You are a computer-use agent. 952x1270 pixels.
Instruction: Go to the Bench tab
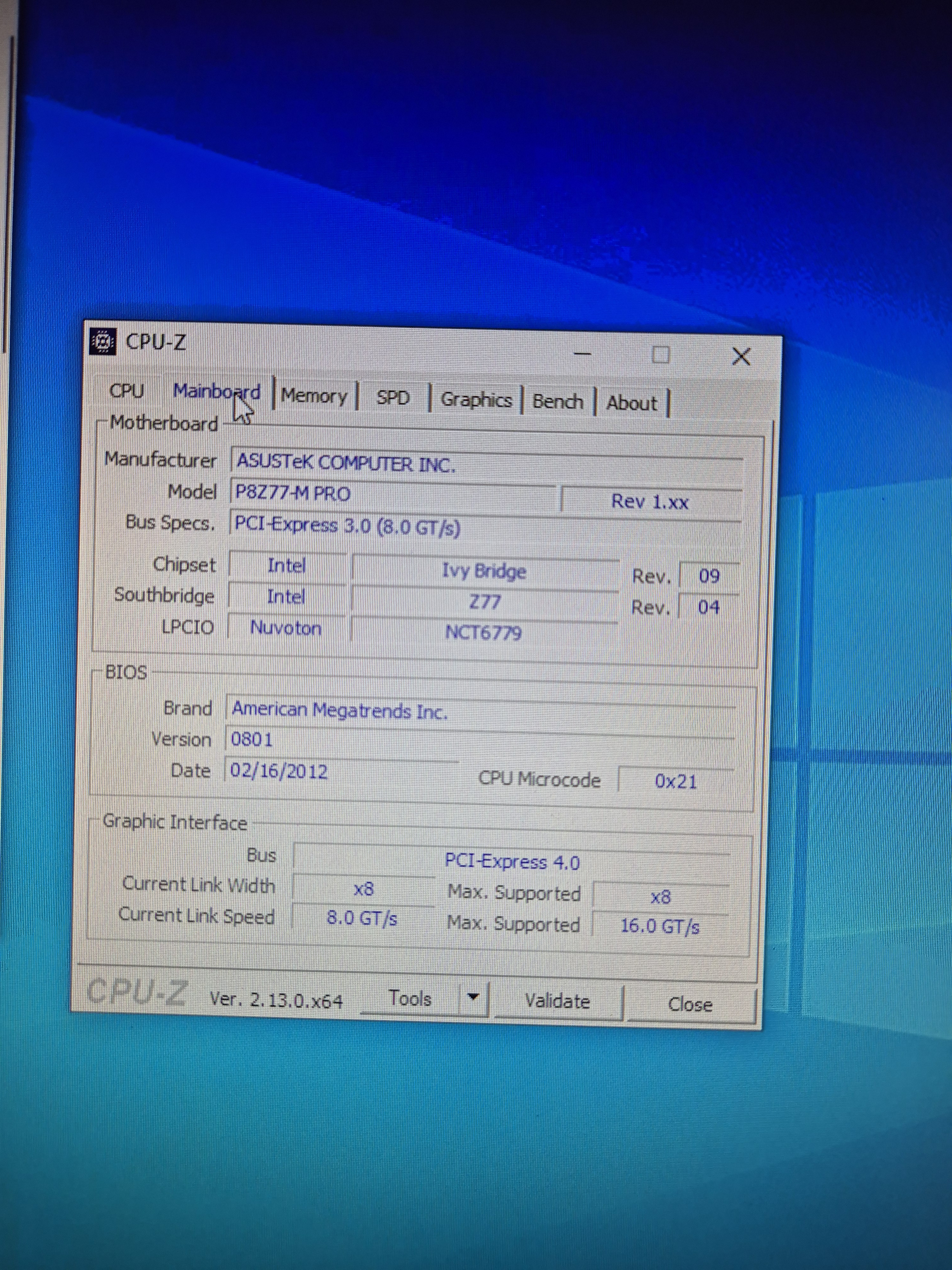(558, 401)
